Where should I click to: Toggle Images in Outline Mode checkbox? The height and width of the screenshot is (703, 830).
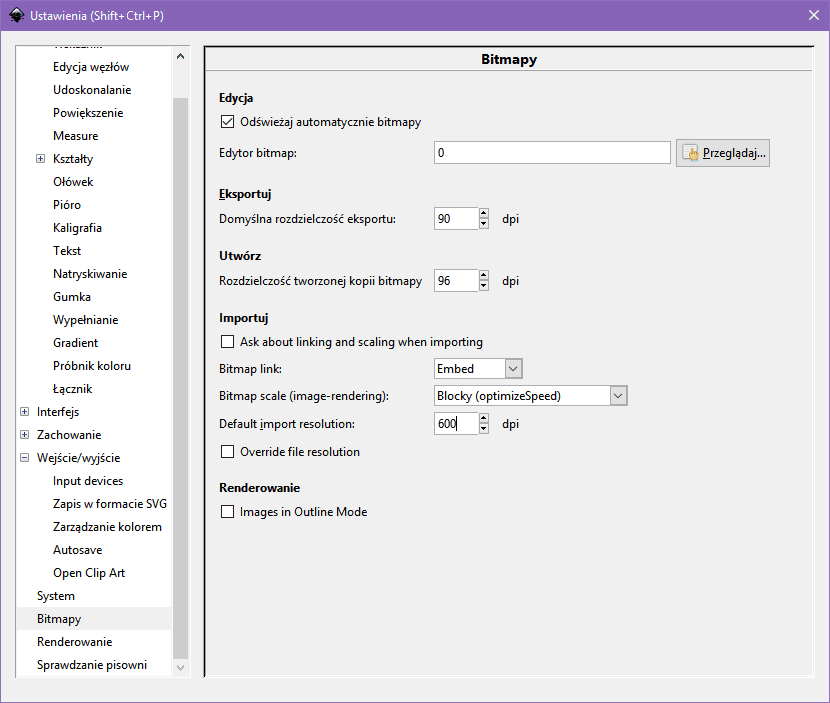(x=227, y=512)
